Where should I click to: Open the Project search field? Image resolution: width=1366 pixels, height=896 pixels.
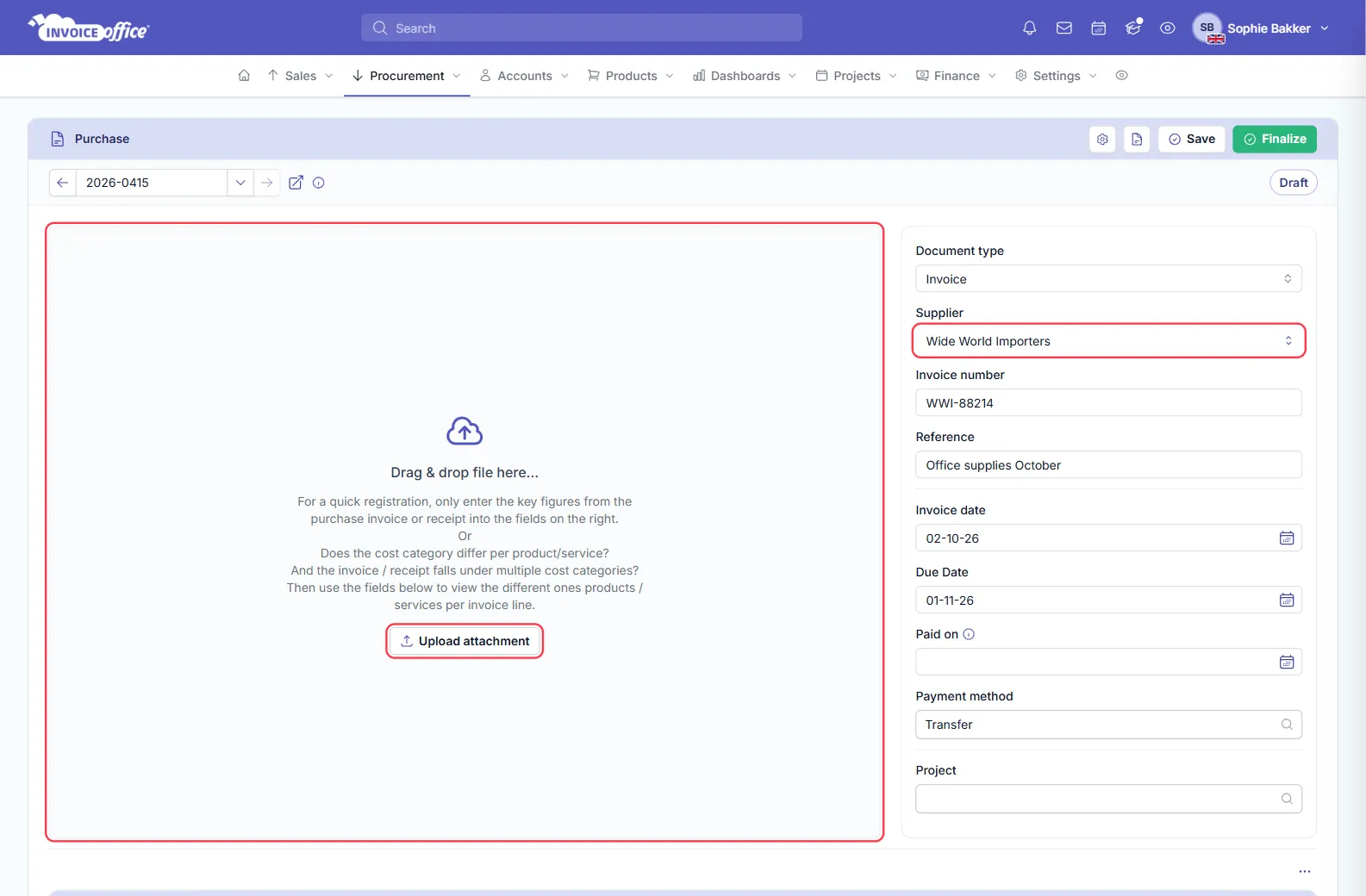1108,799
